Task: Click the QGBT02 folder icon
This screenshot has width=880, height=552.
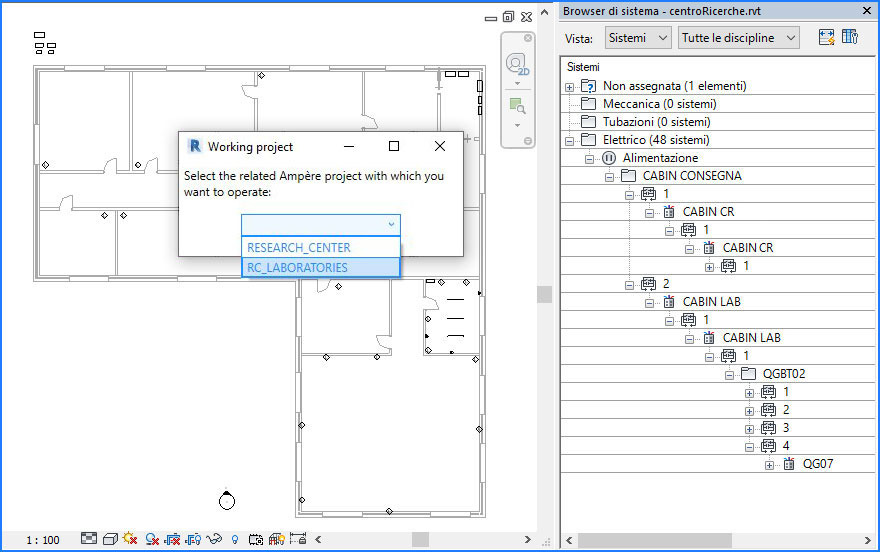Action: tap(748, 374)
